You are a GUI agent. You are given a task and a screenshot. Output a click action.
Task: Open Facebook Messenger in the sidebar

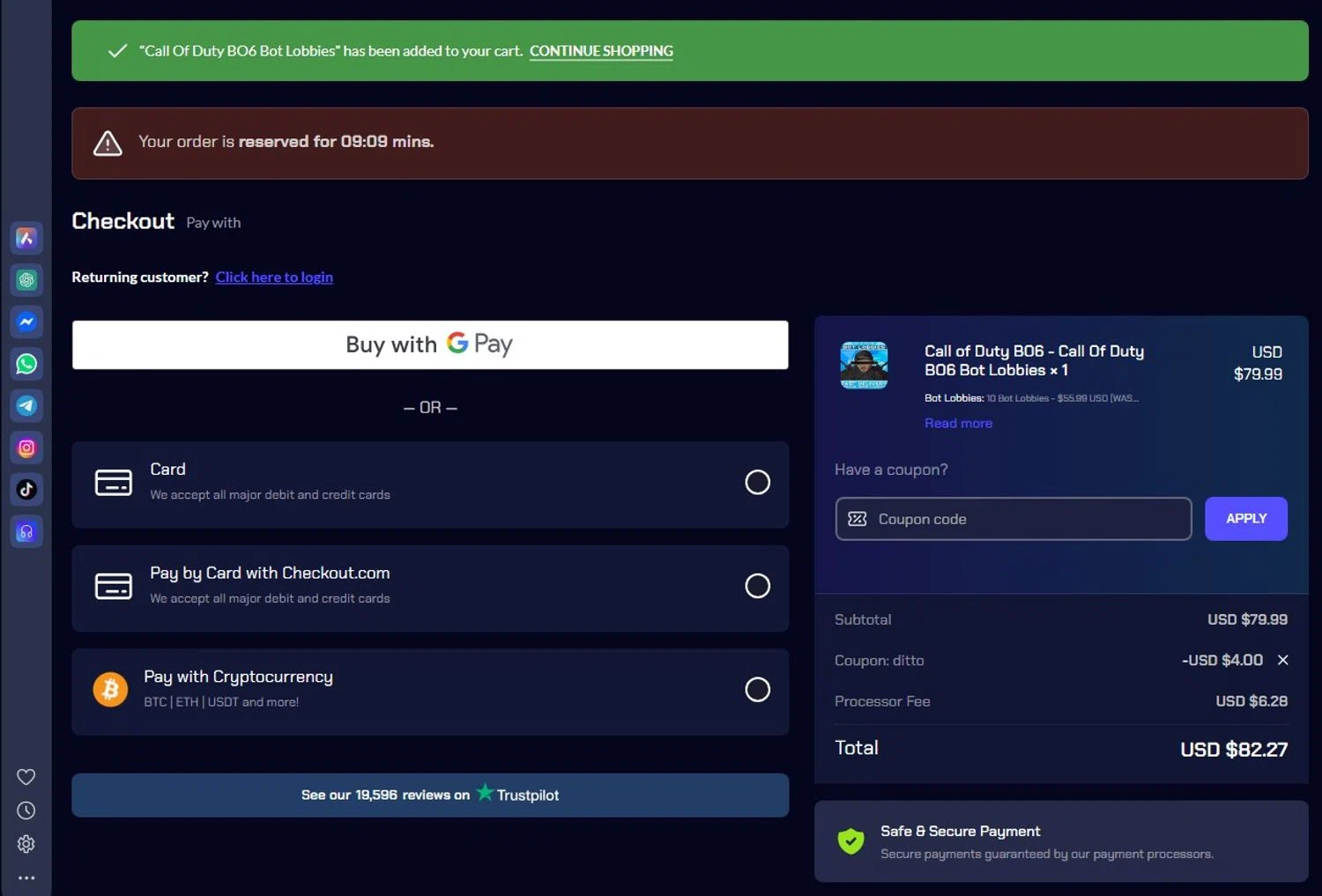[x=26, y=322]
